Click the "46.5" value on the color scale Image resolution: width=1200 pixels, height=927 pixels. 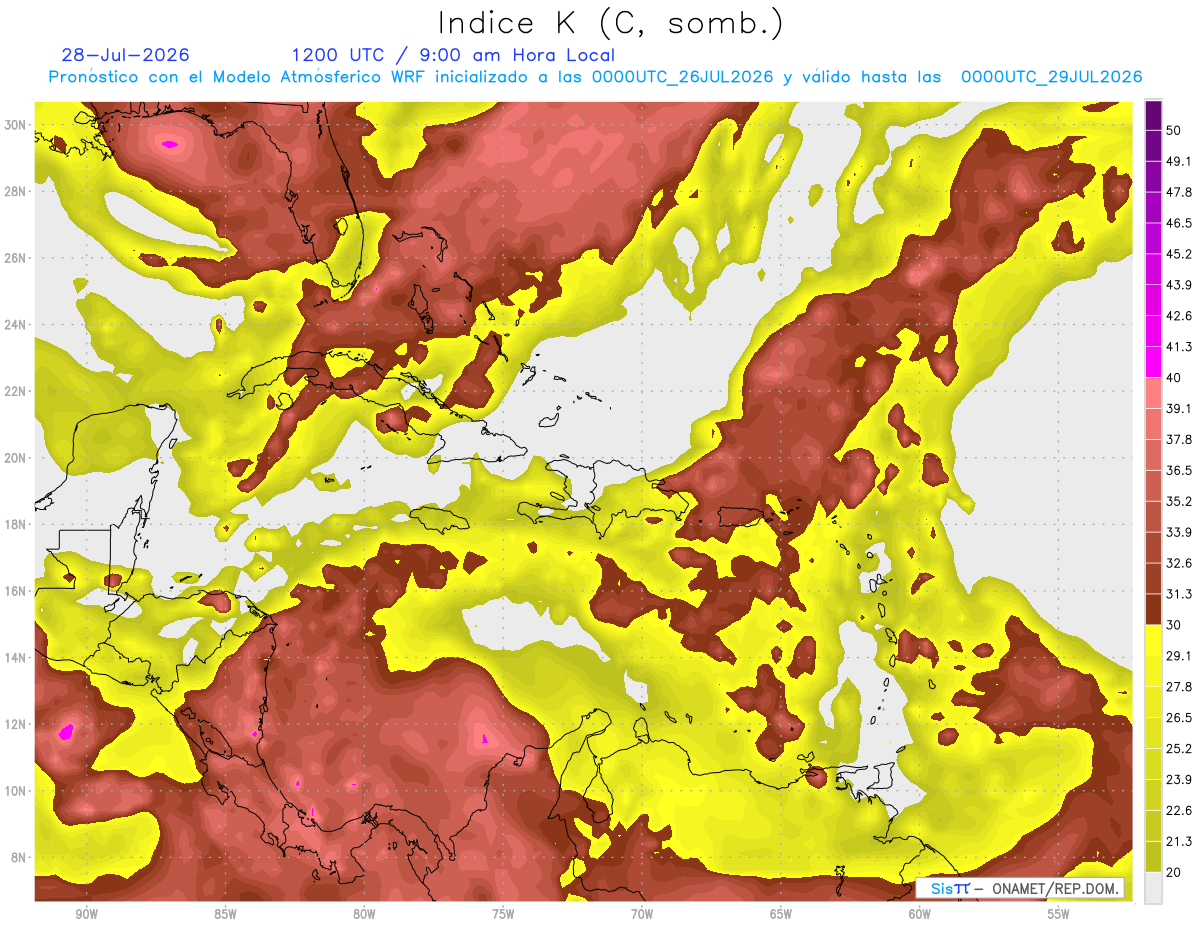[x=1178, y=223]
